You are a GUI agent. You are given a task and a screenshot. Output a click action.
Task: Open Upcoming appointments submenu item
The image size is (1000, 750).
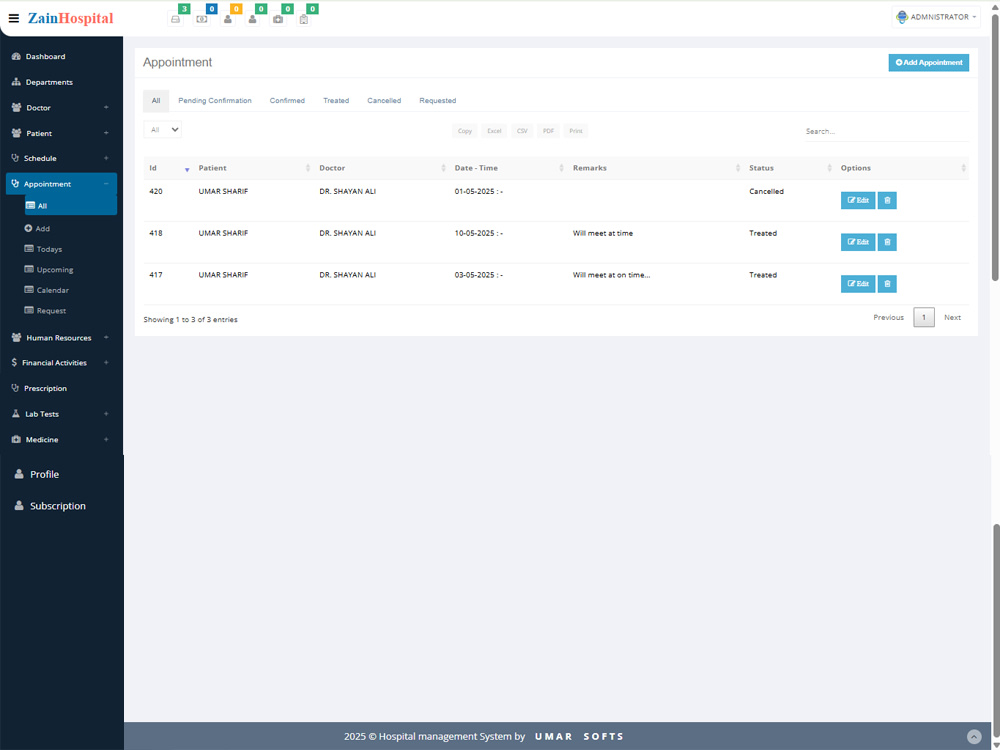(x=48, y=270)
